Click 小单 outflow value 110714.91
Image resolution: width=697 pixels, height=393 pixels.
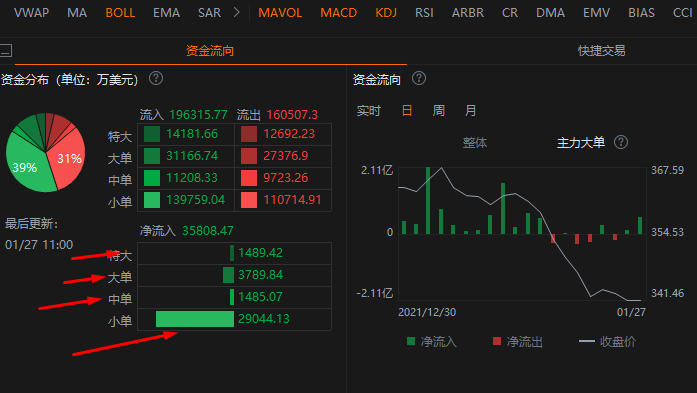(x=292, y=200)
